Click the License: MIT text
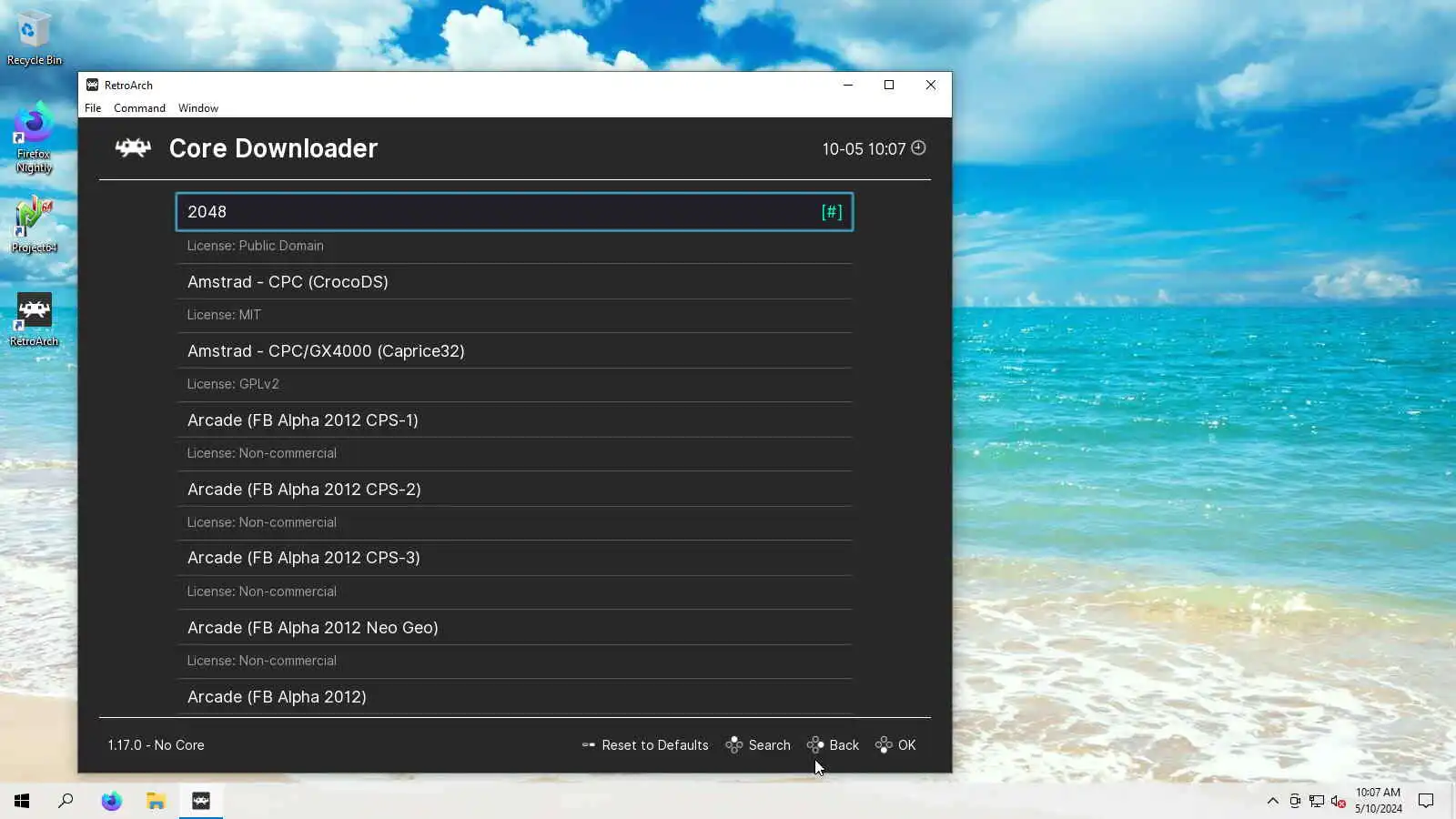 click(x=224, y=315)
